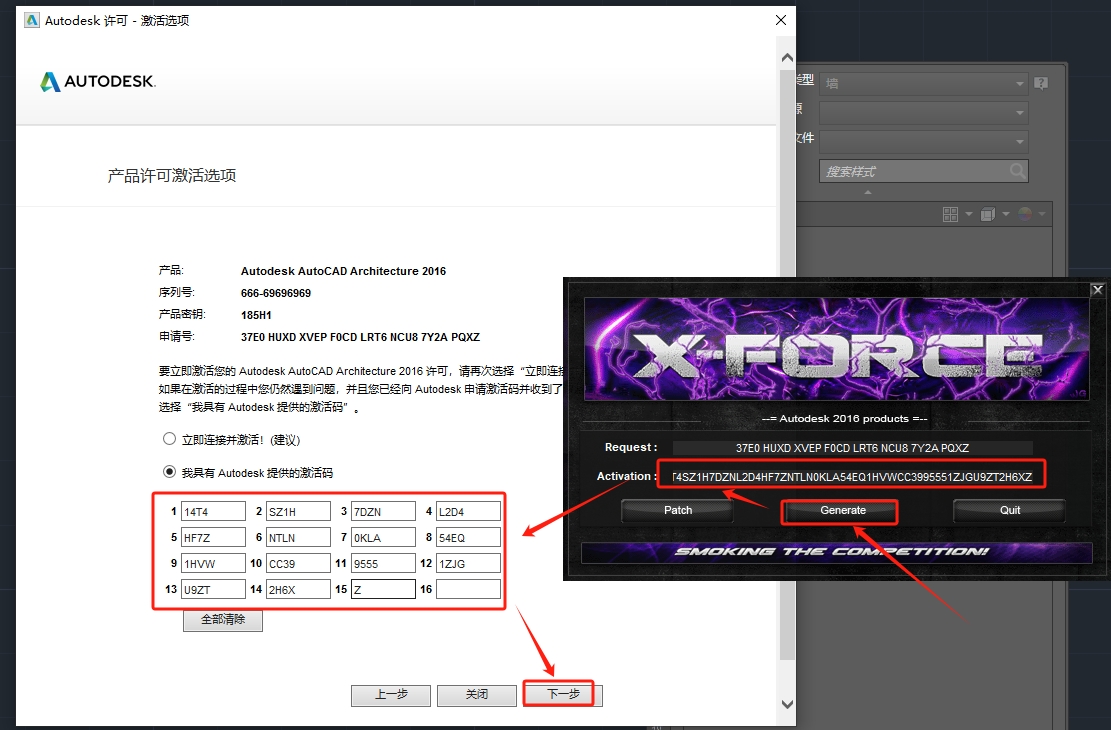The width and height of the screenshot is (1111, 730).
Task: Click the Activation field in X-Force
Action: coord(852,476)
